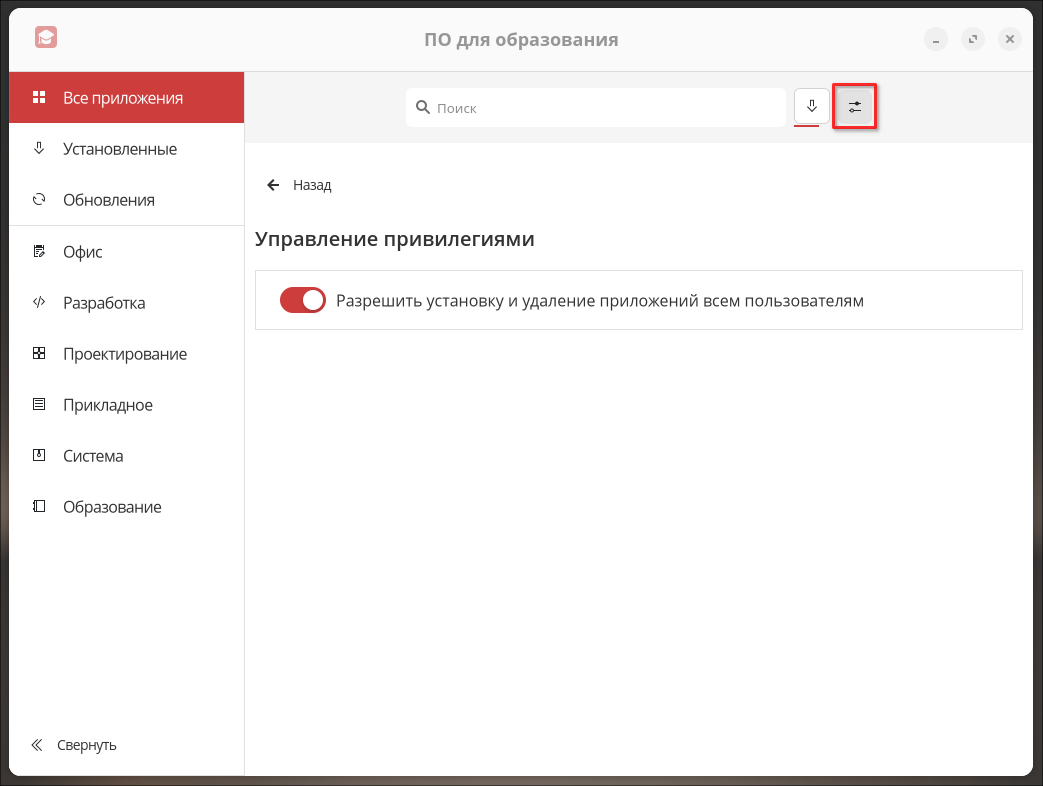Open the Прикладное category

coord(107,405)
